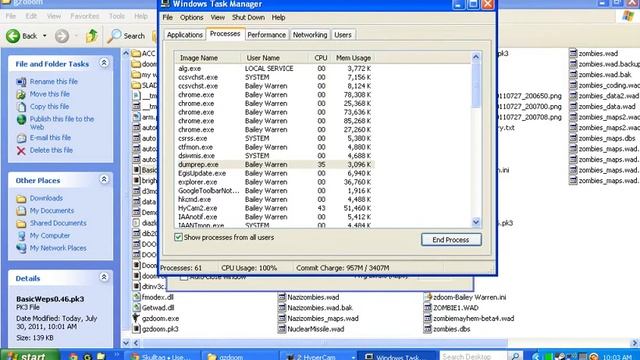
Task: Sort processes by Image Name column header
Action: pyautogui.click(x=208, y=58)
